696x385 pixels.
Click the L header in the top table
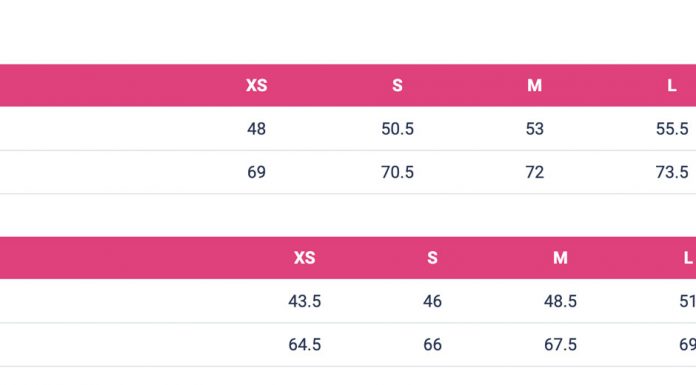[x=672, y=85]
